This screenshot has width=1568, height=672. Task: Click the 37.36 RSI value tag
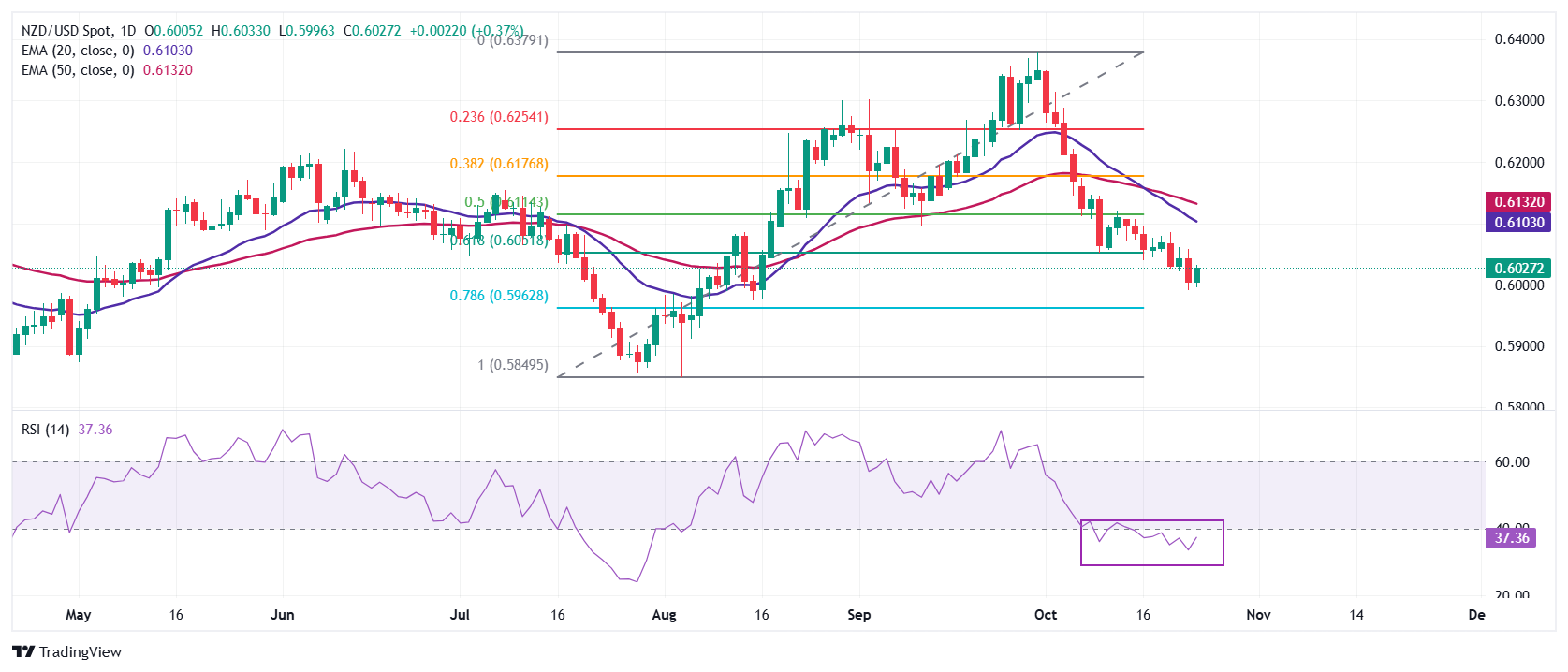pos(1511,538)
